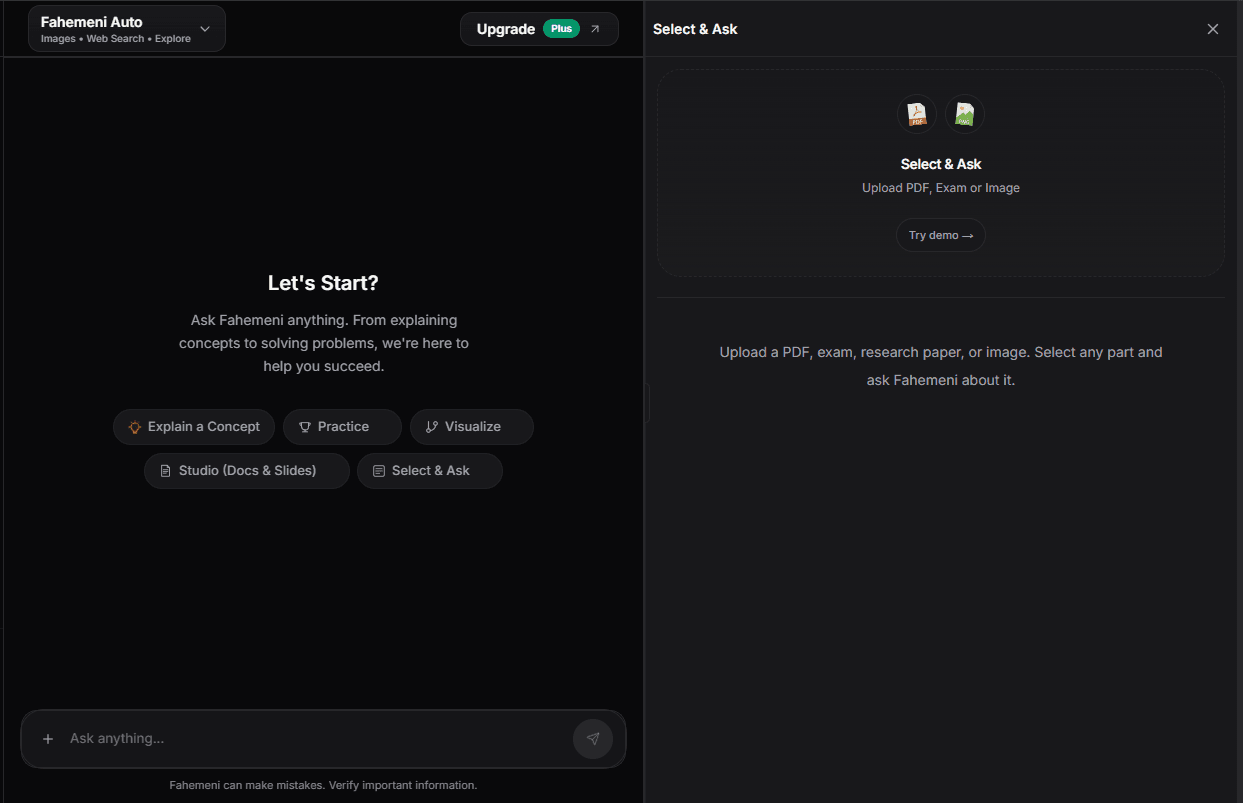Click the Let's Start? heading

pos(323,283)
